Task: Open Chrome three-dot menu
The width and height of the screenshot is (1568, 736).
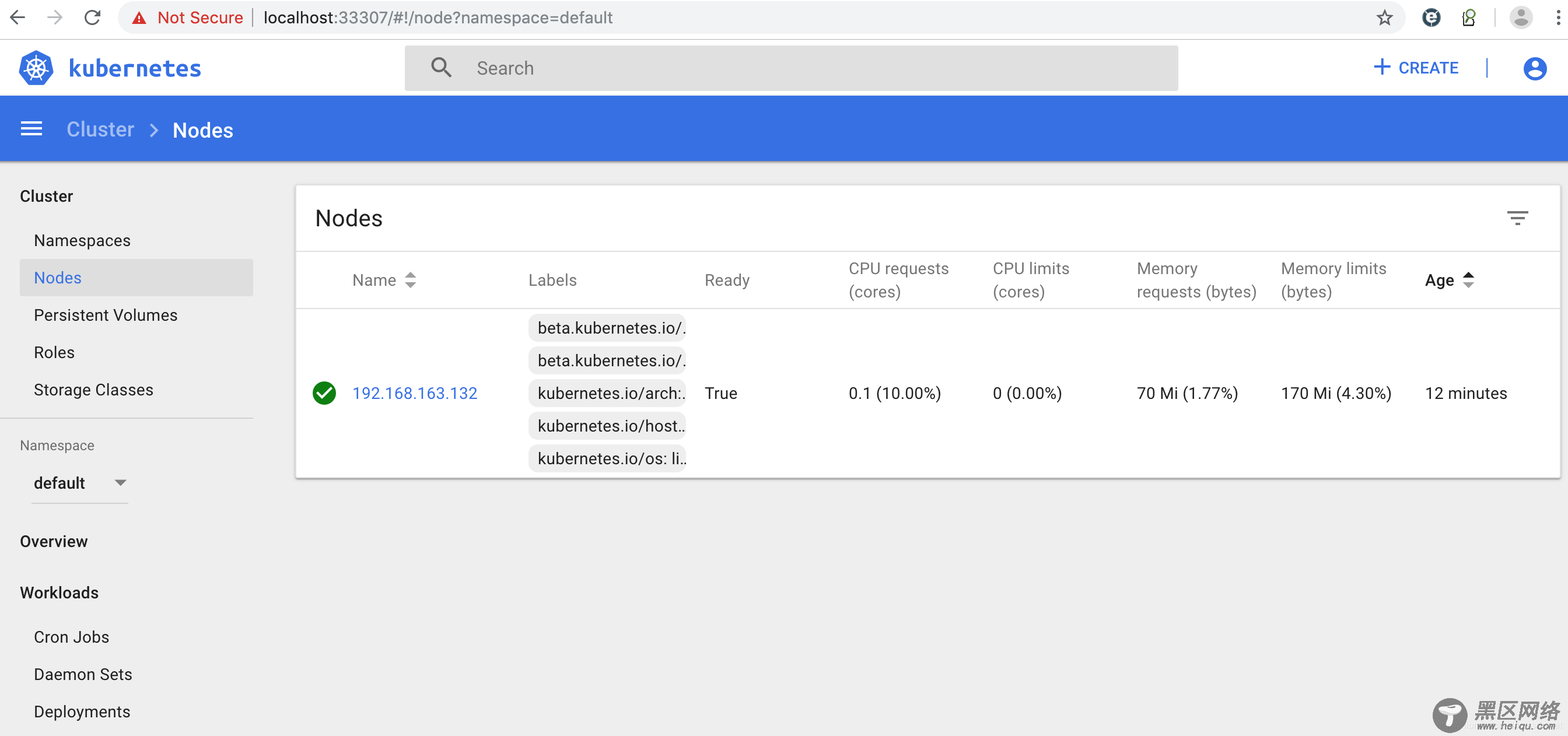Action: coord(1557,17)
